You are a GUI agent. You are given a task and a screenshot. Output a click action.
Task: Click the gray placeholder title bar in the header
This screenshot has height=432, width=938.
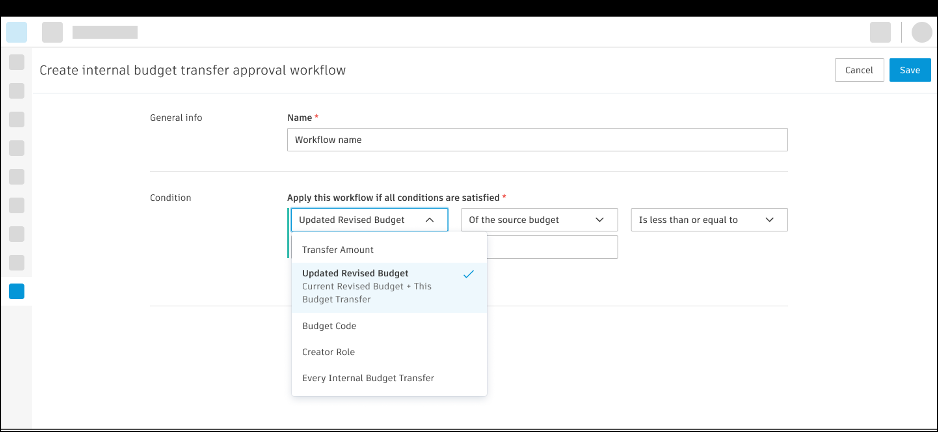[x=105, y=32]
